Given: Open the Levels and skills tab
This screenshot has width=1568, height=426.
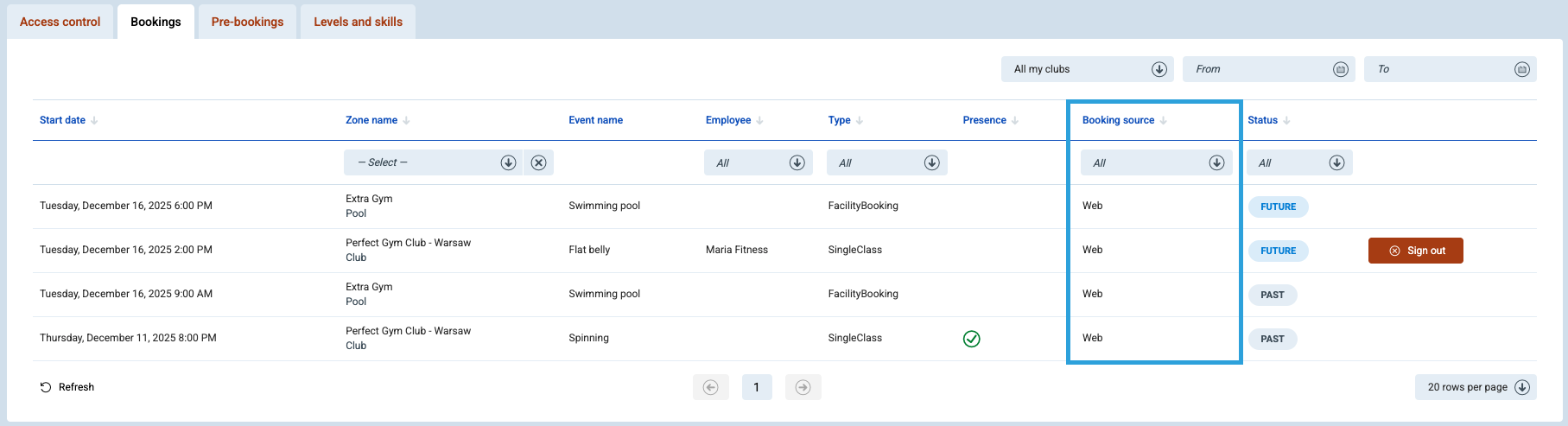Looking at the screenshot, I should click(x=358, y=22).
